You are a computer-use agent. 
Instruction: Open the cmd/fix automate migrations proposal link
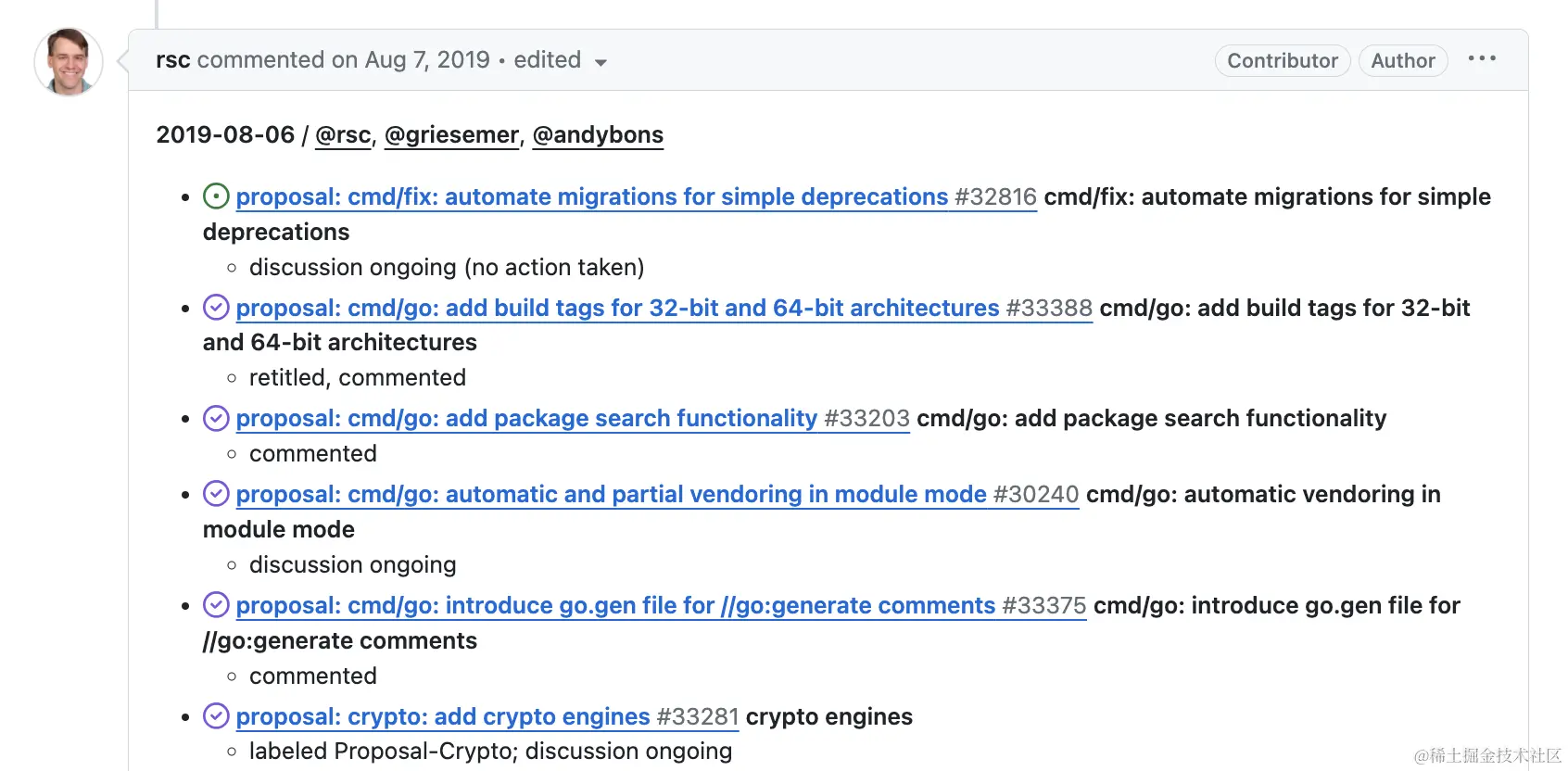coord(591,197)
